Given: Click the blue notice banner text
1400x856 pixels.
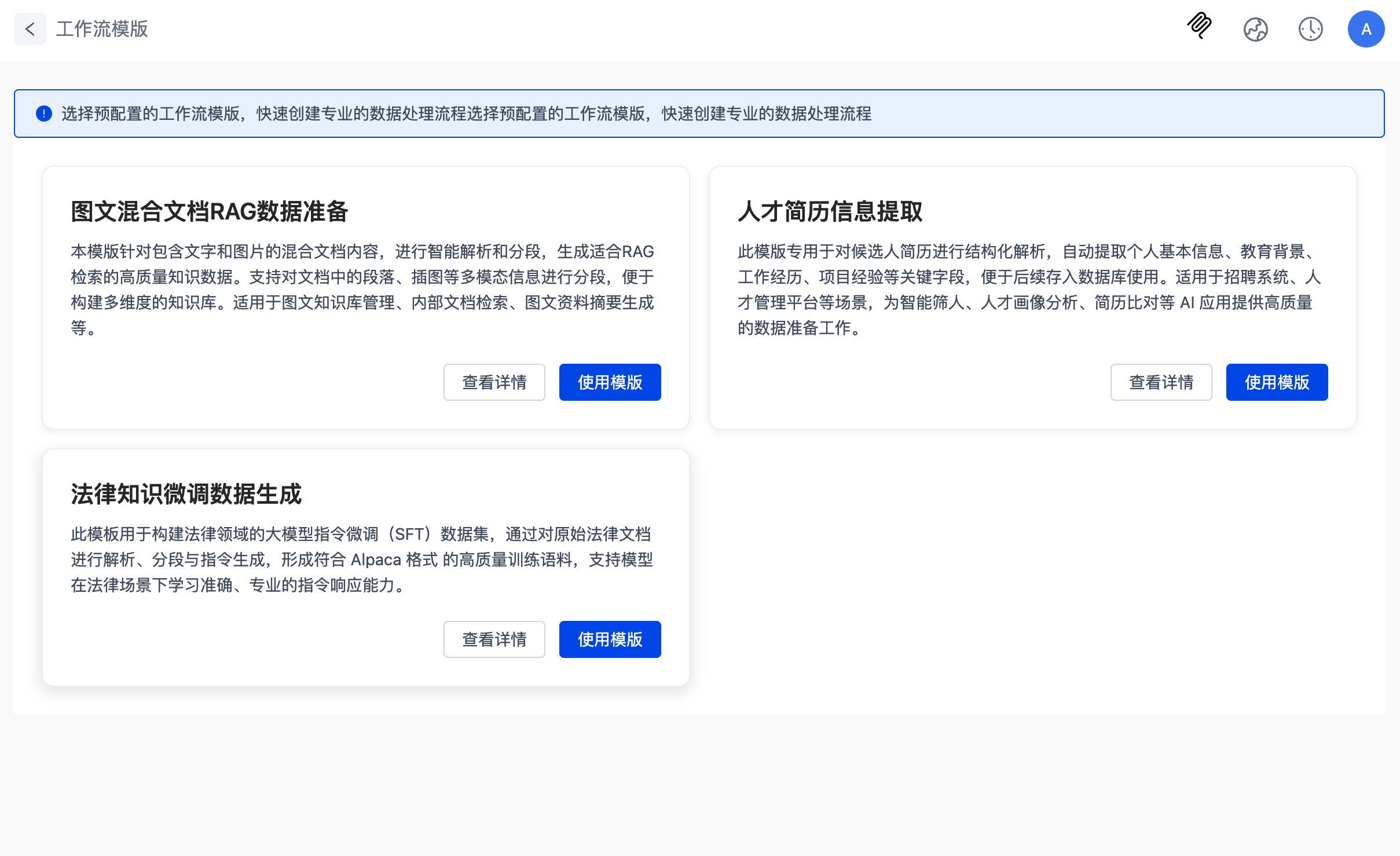Looking at the screenshot, I should click(463, 114).
